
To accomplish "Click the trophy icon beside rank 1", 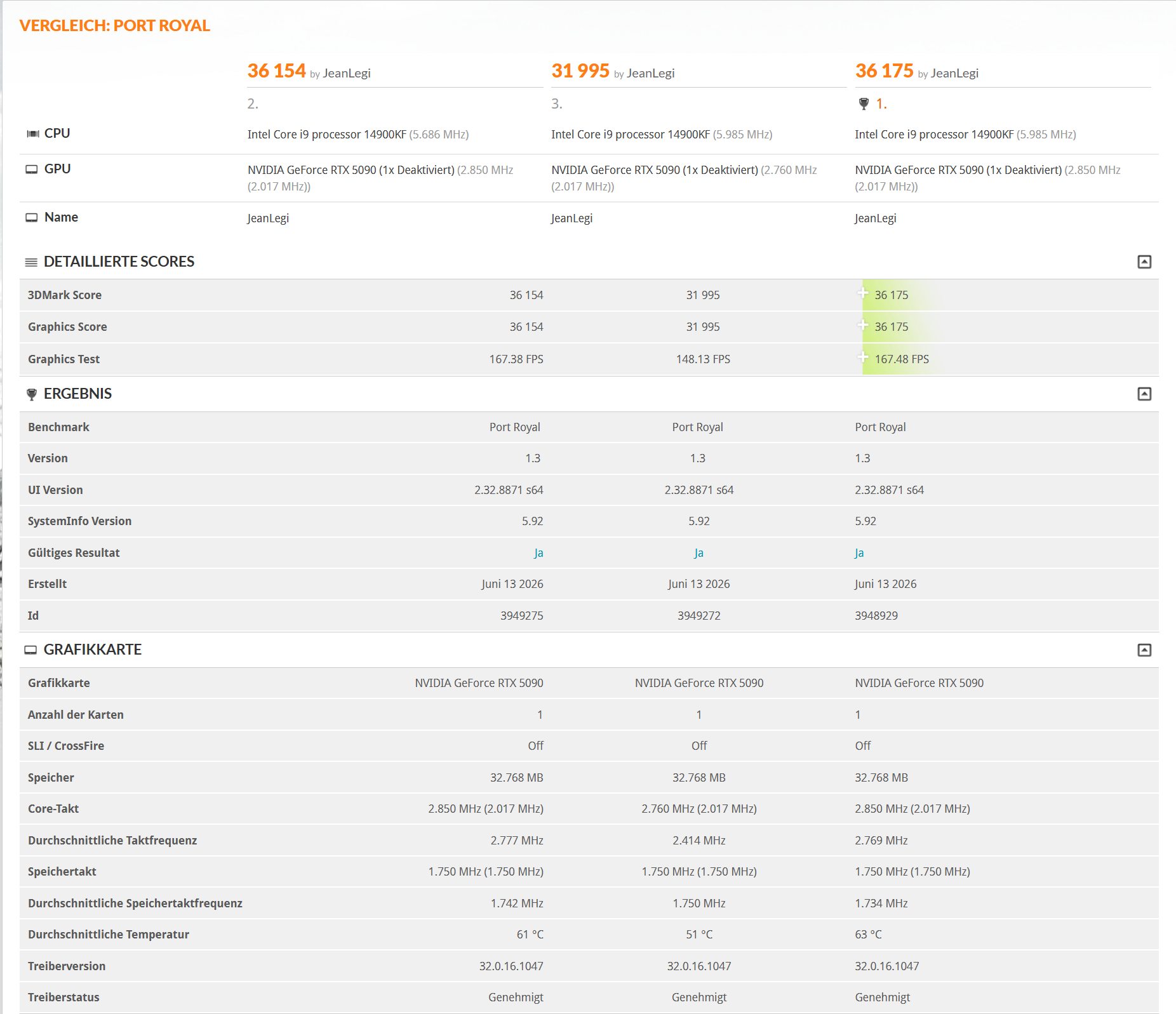I will [x=864, y=103].
